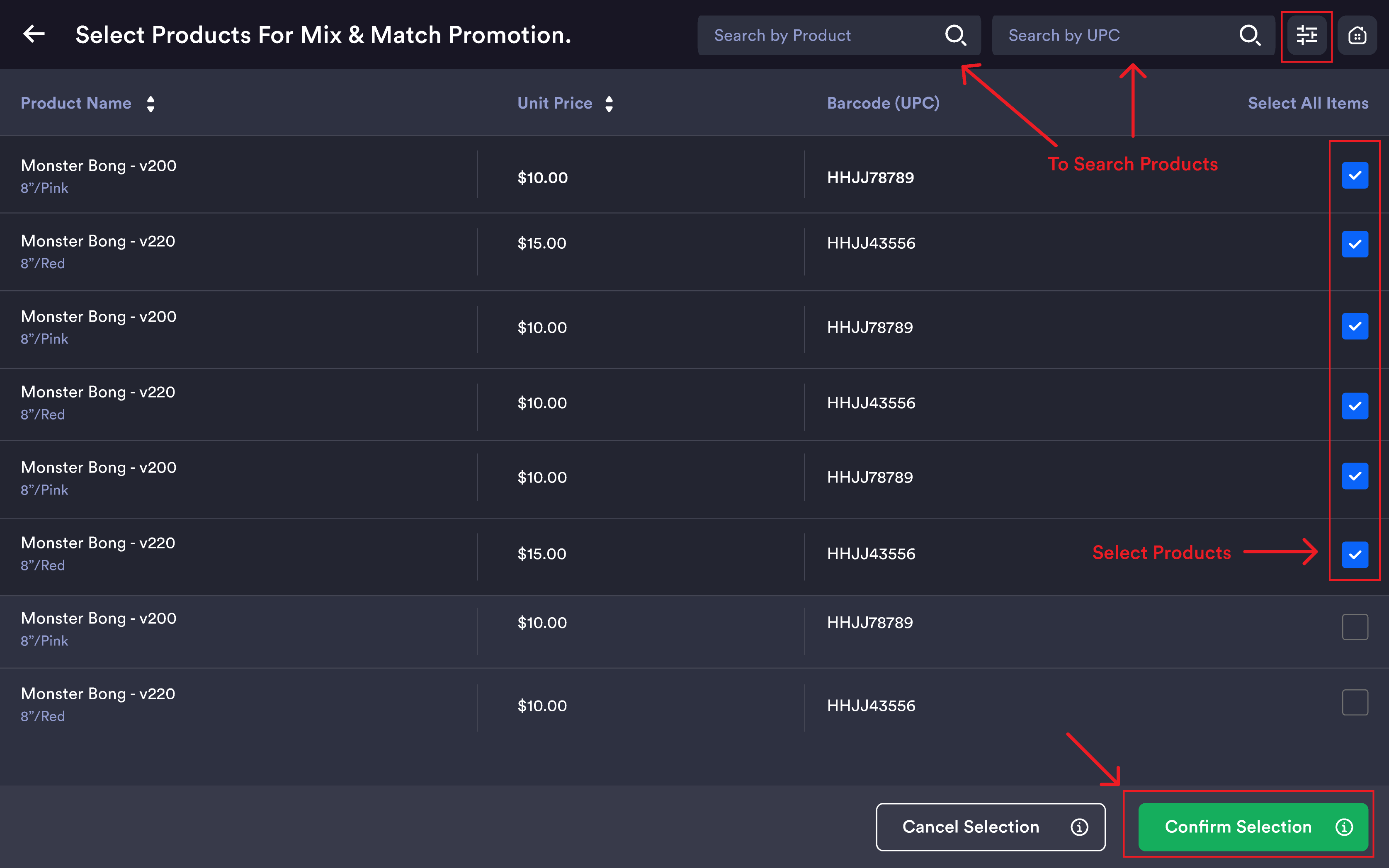Image resolution: width=1389 pixels, height=868 pixels.
Task: Click Monster Bong - v220 name in the unchecked row
Action: pos(98,693)
